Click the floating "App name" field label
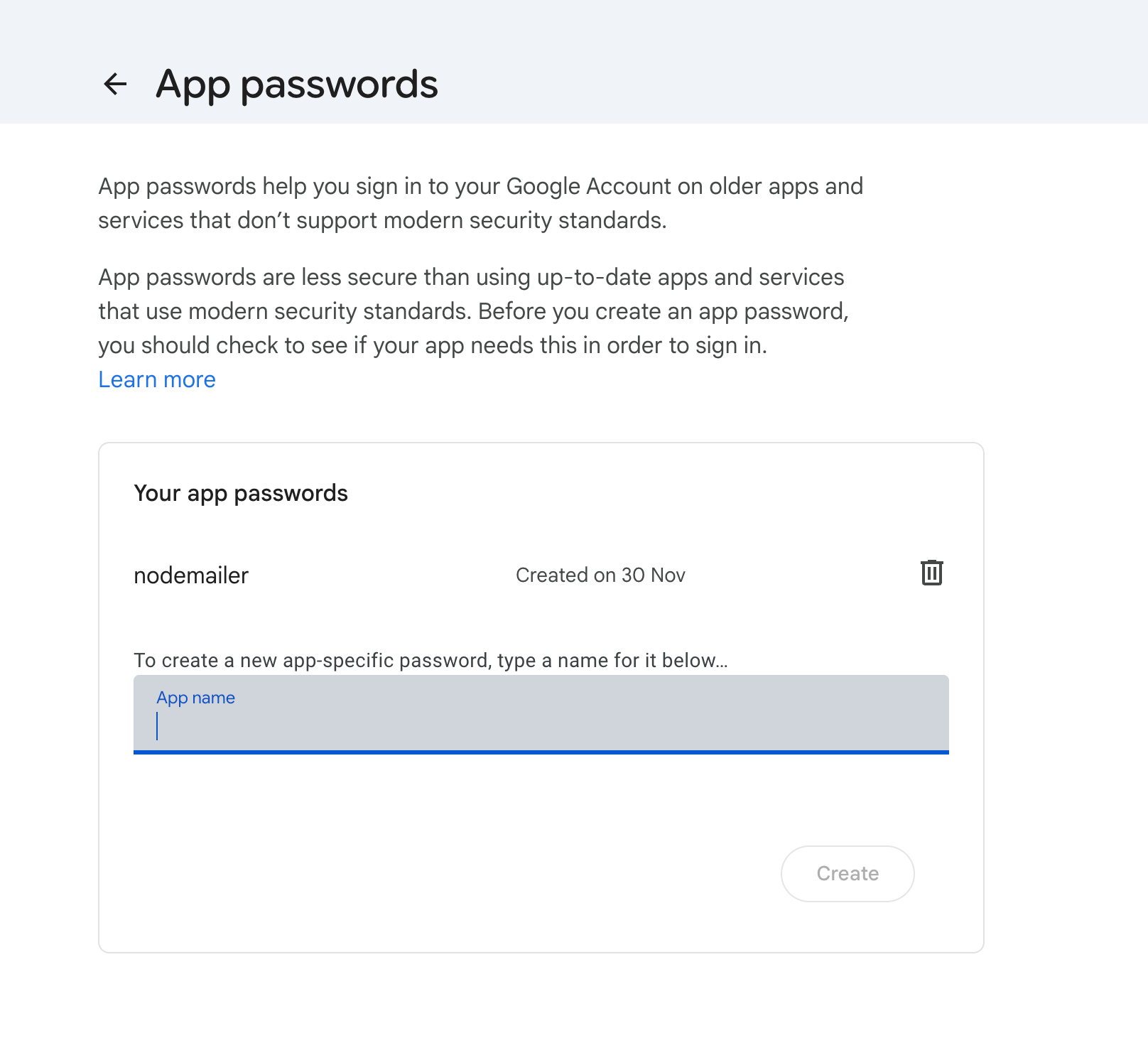Viewport: 1148px width, 1060px height. coord(196,698)
